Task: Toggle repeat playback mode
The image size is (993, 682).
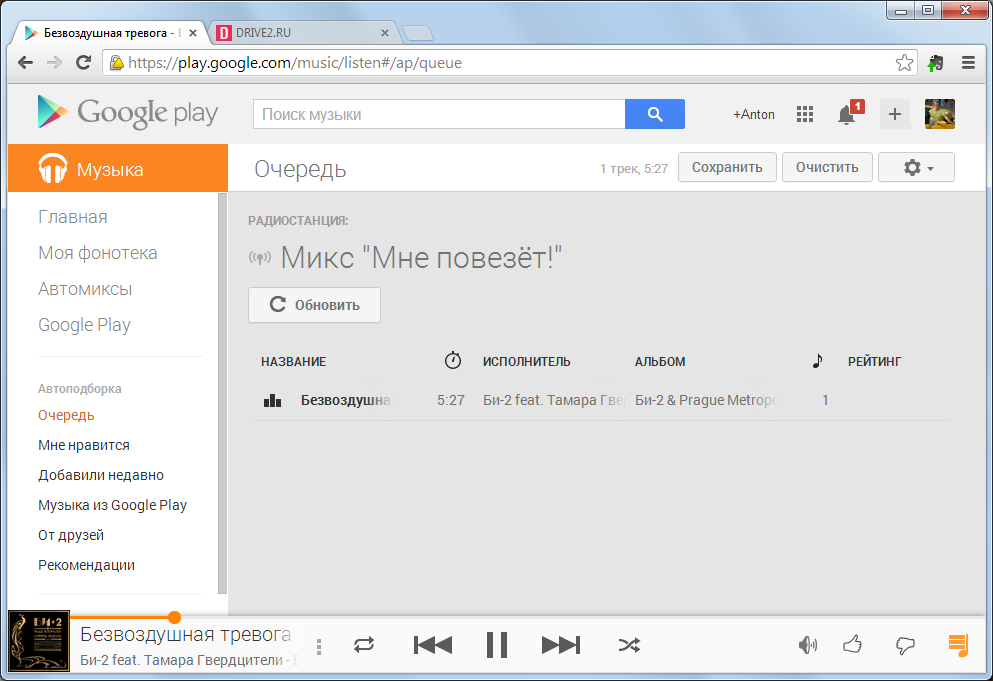Action: pos(364,645)
